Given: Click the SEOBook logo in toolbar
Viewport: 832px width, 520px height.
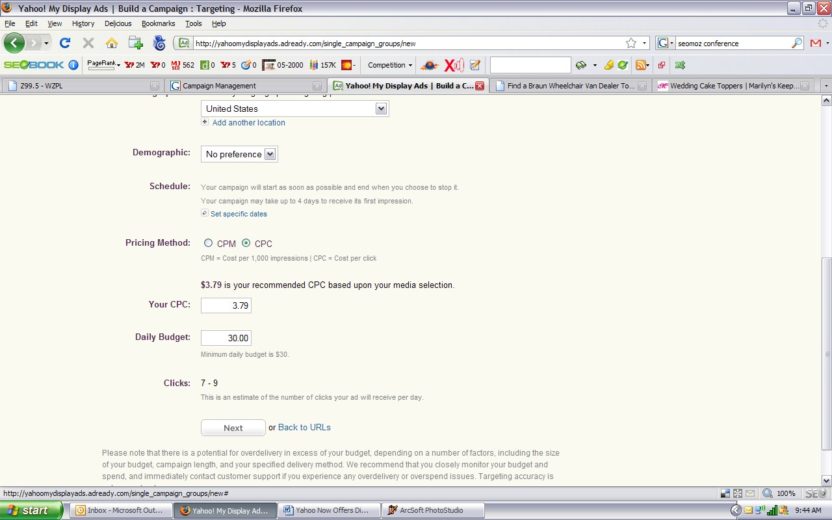Looking at the screenshot, I should point(33,65).
